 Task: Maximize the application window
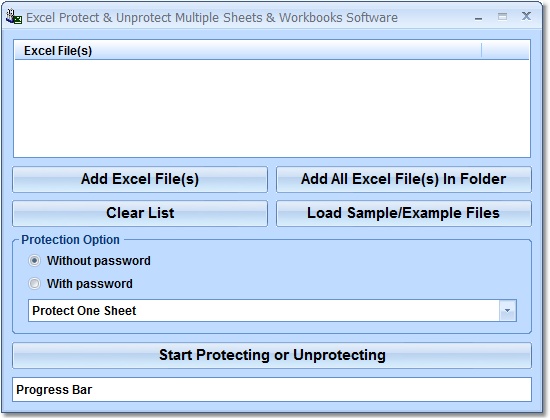point(502,16)
